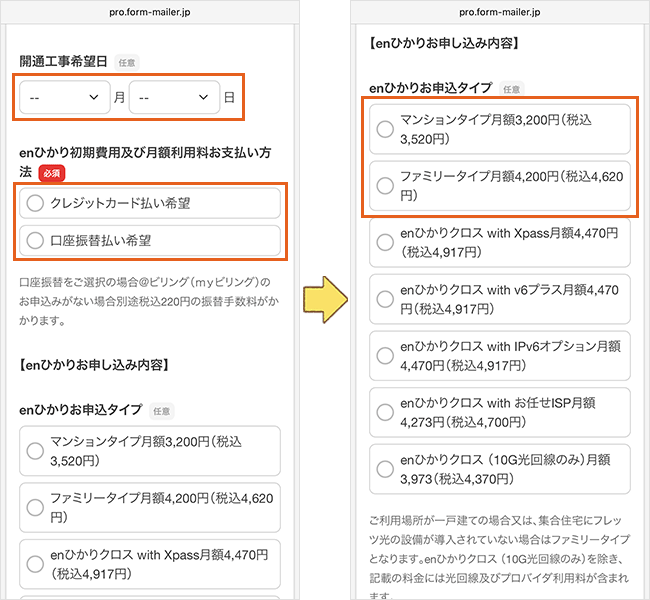Open the month dropdown for 開通工事希望日
The height and width of the screenshot is (600, 650).
(x=65, y=97)
